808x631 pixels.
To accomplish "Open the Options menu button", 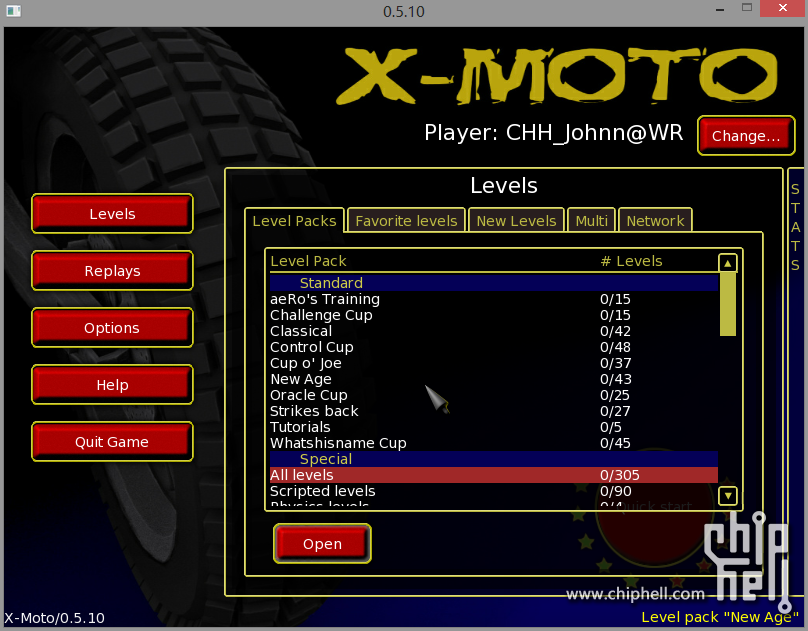I will coord(112,328).
